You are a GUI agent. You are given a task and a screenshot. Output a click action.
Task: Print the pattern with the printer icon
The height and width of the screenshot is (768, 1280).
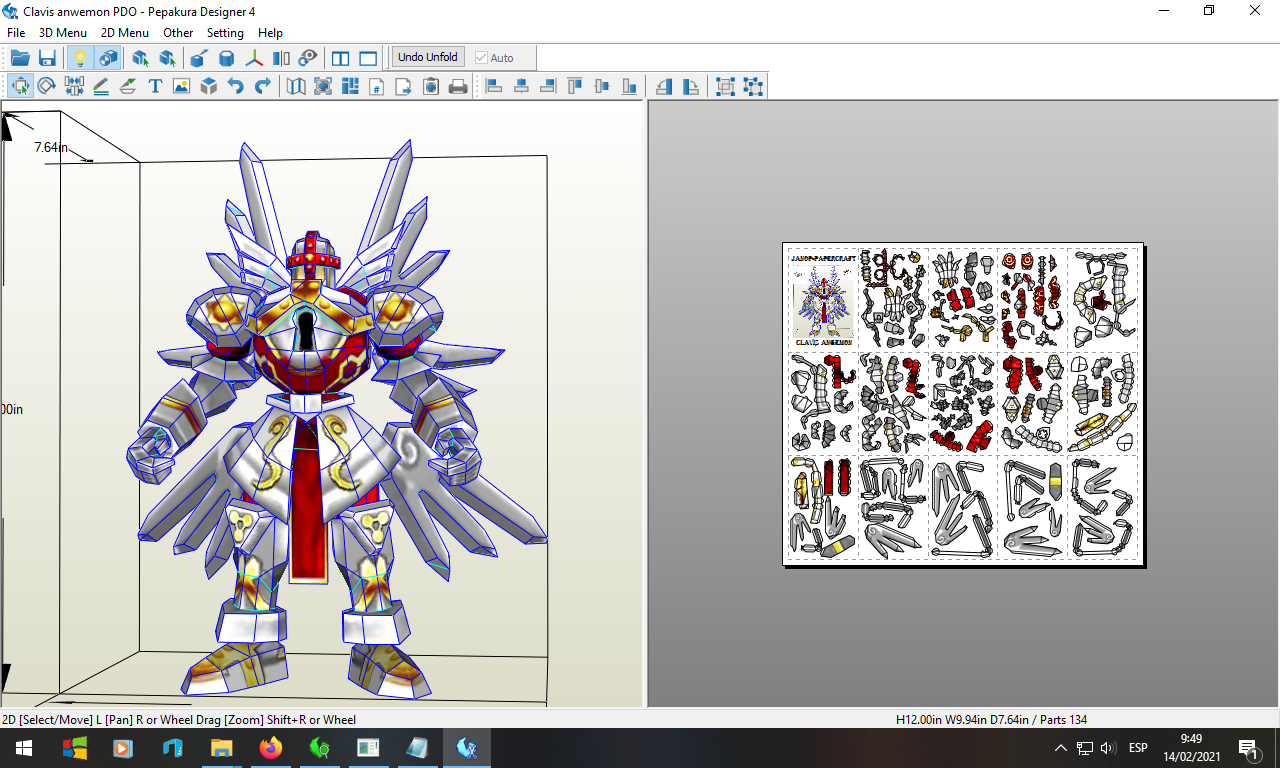pyautogui.click(x=458, y=86)
